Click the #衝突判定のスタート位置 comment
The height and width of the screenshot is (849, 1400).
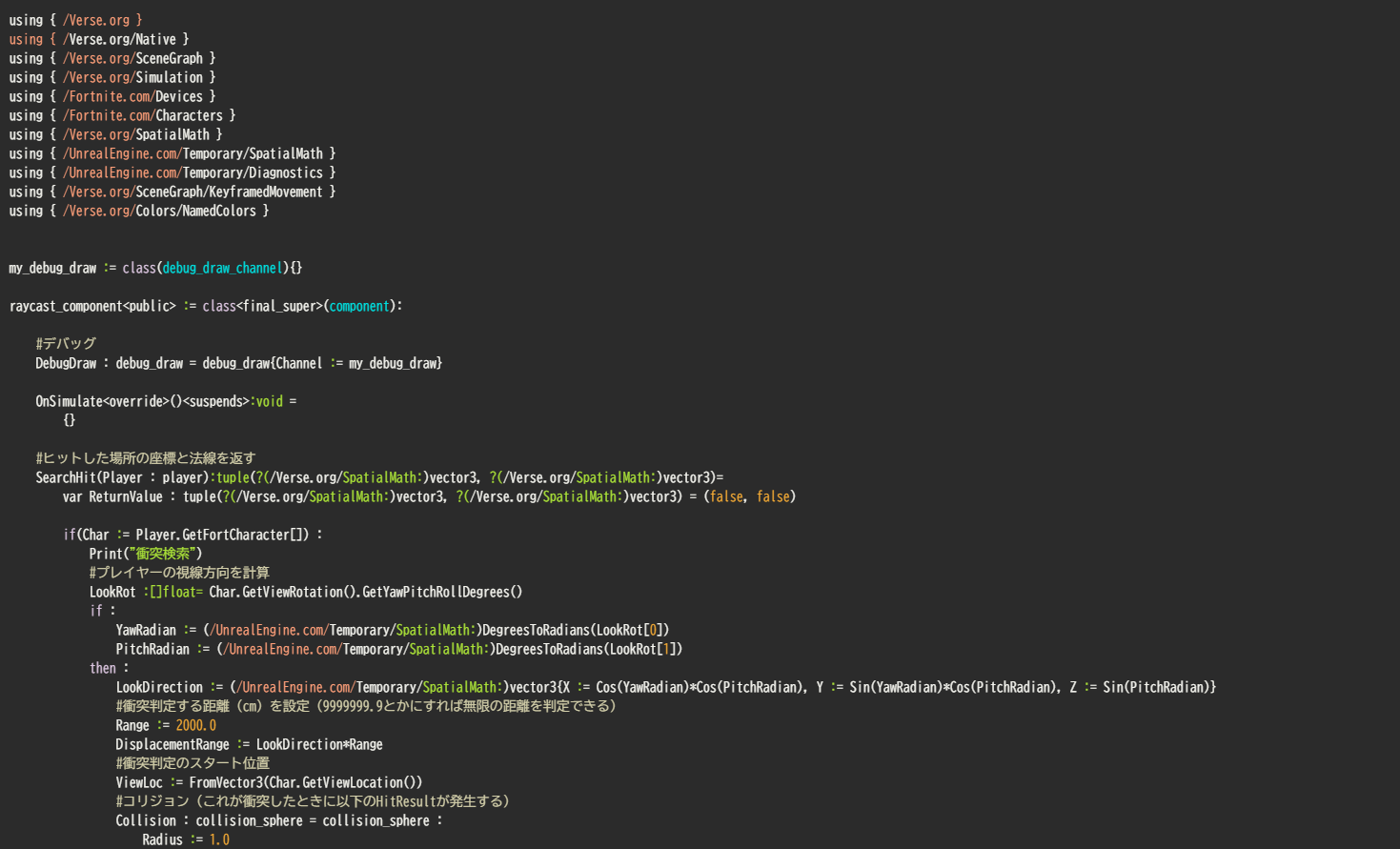tap(193, 763)
